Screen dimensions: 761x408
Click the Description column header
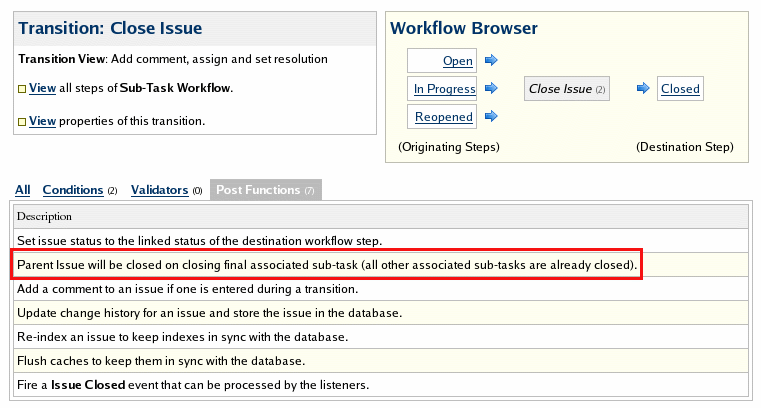pos(44,216)
